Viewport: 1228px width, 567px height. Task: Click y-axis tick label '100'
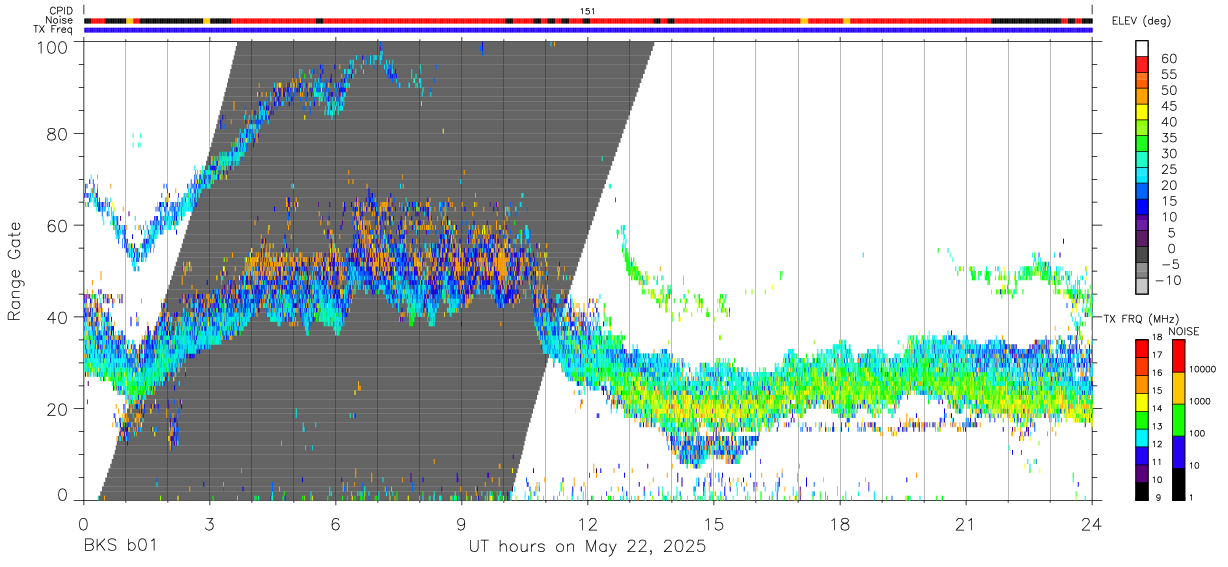(53, 46)
